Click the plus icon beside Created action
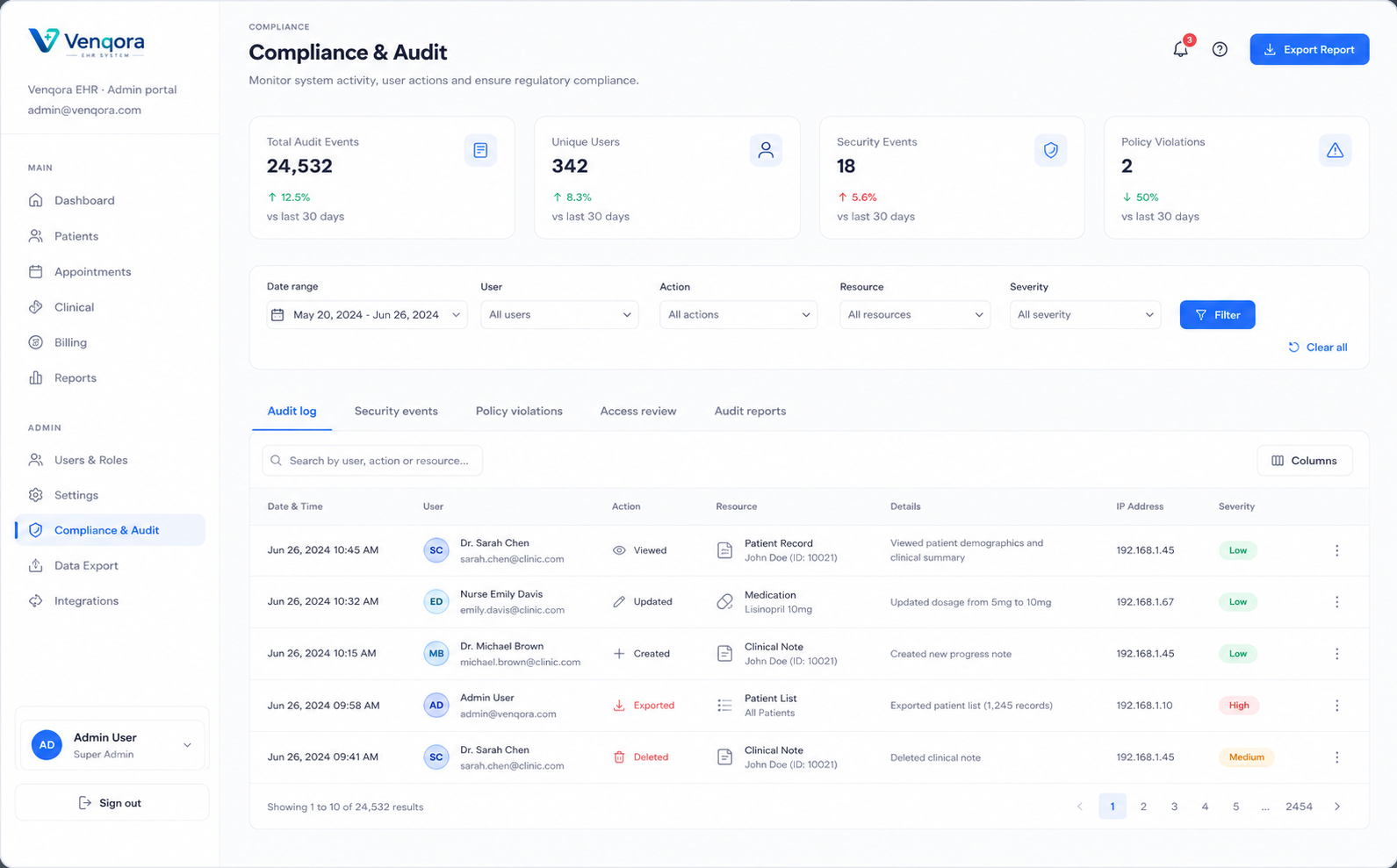The width and height of the screenshot is (1397, 868). 619,654
